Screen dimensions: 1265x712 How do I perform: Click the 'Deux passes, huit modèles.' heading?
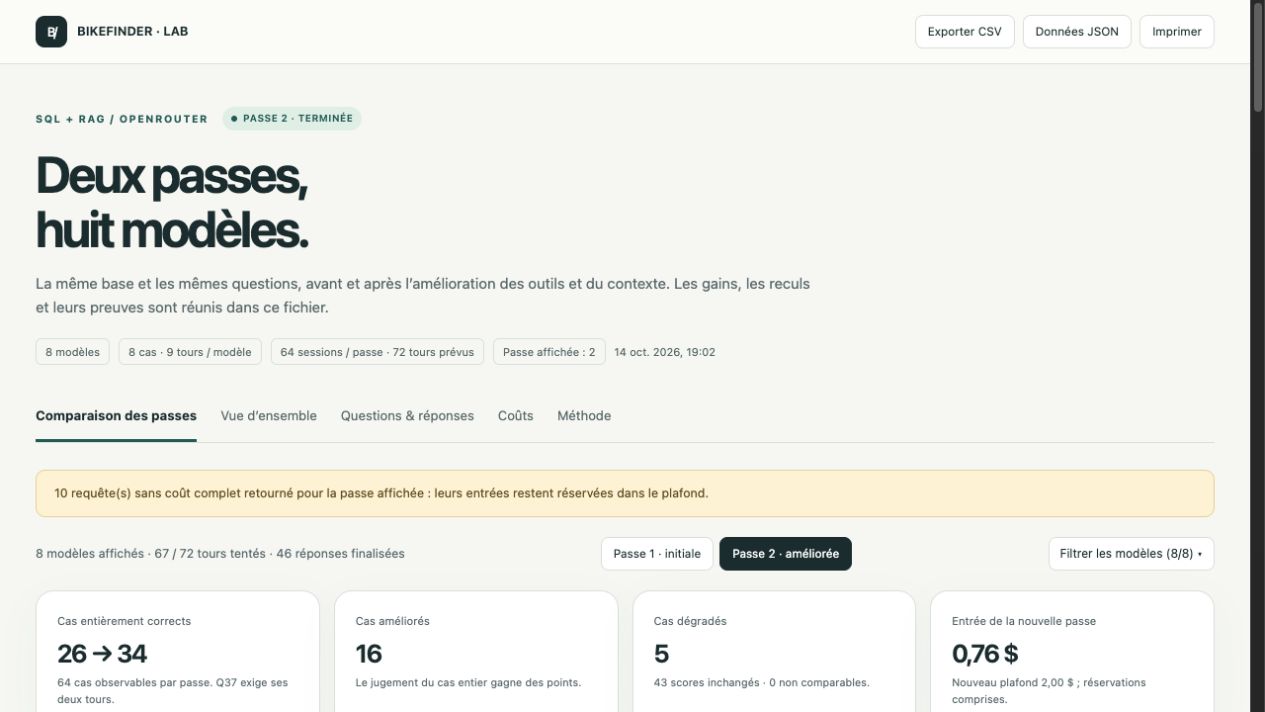[172, 203]
